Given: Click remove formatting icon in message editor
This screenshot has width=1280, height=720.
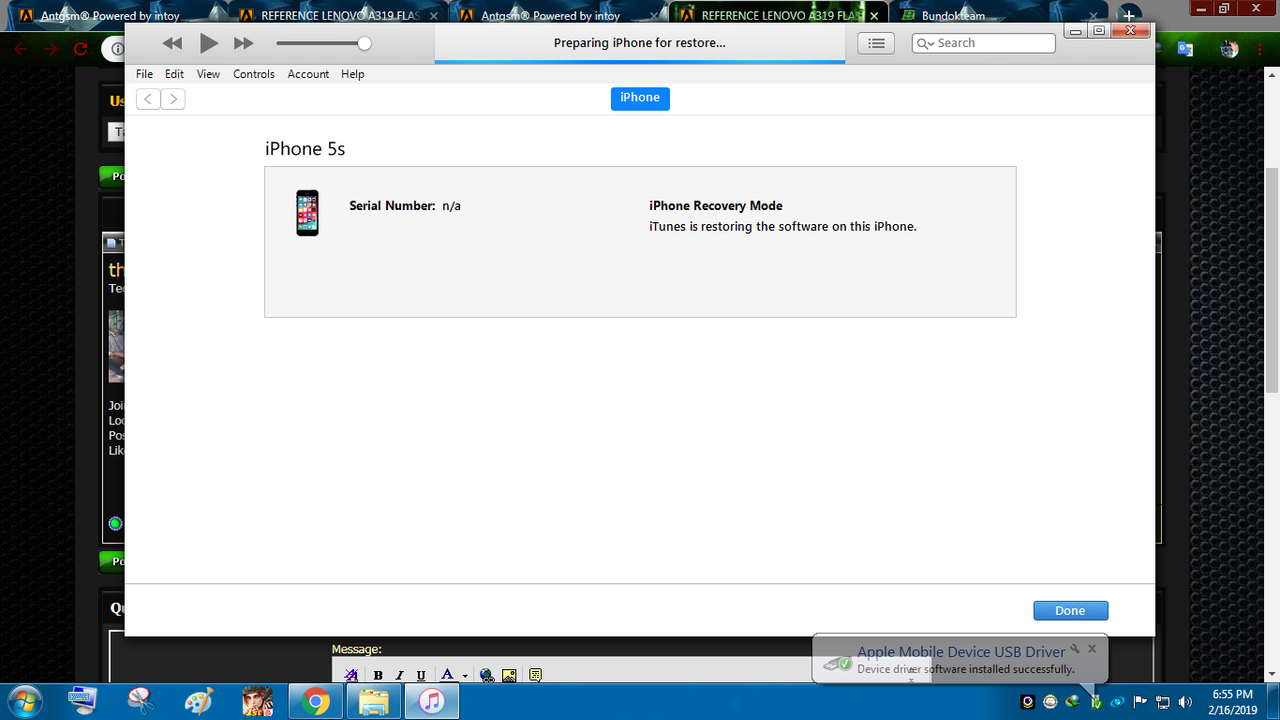Looking at the screenshot, I should click(351, 676).
